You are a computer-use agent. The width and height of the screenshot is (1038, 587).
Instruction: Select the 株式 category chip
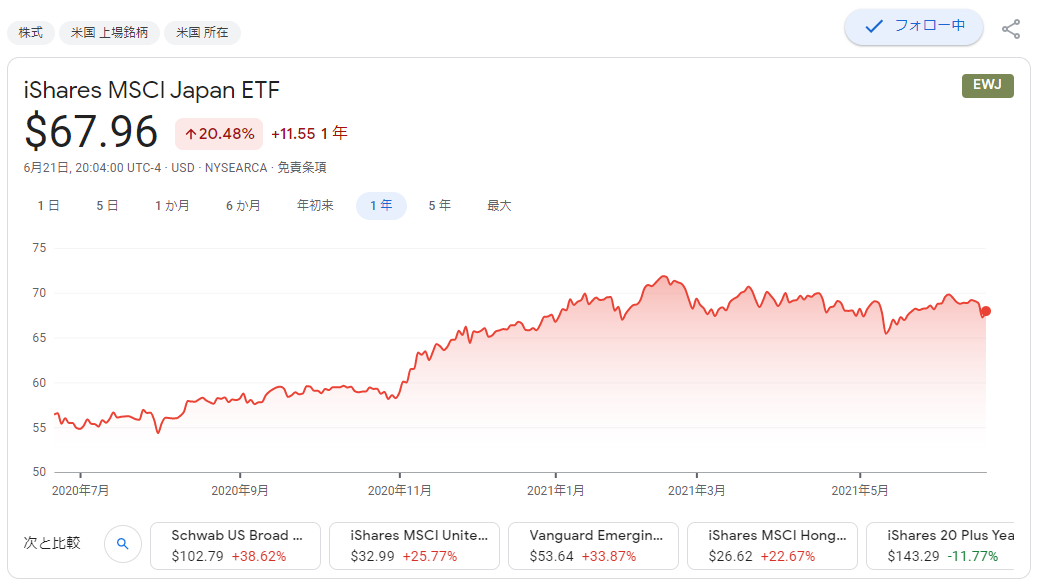[x=30, y=32]
